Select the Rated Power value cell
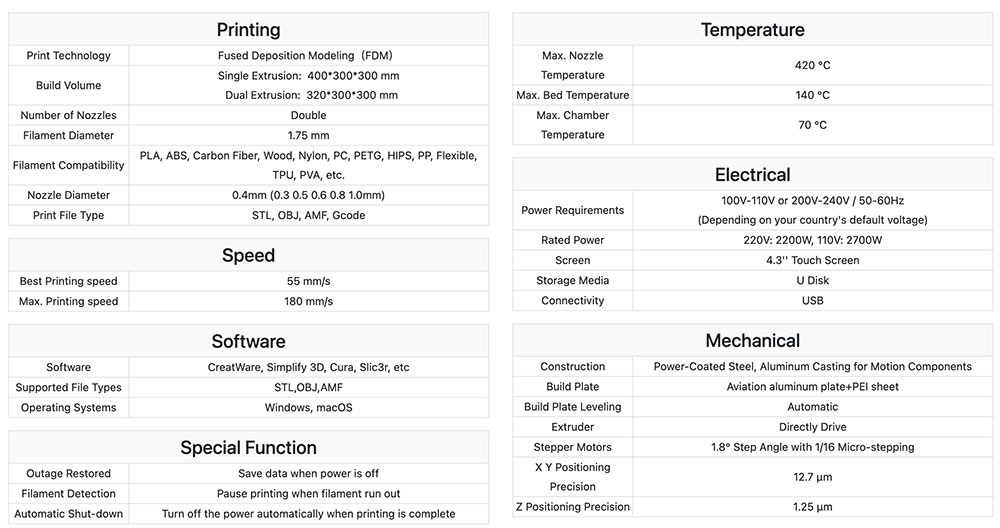Image resolution: width=1000 pixels, height=528 pixels. [812, 240]
